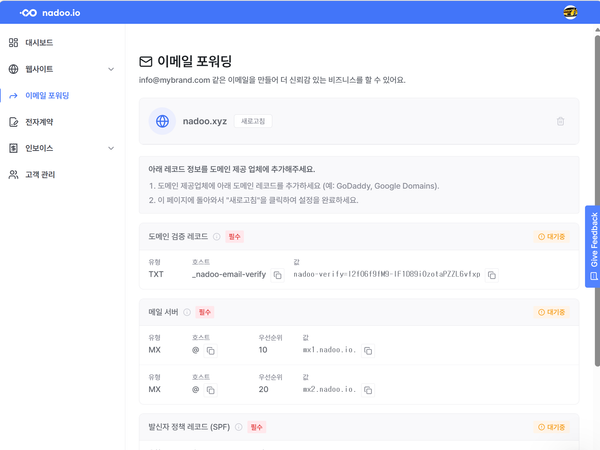Copy the _nadoo-email-verify host value

click(277, 275)
